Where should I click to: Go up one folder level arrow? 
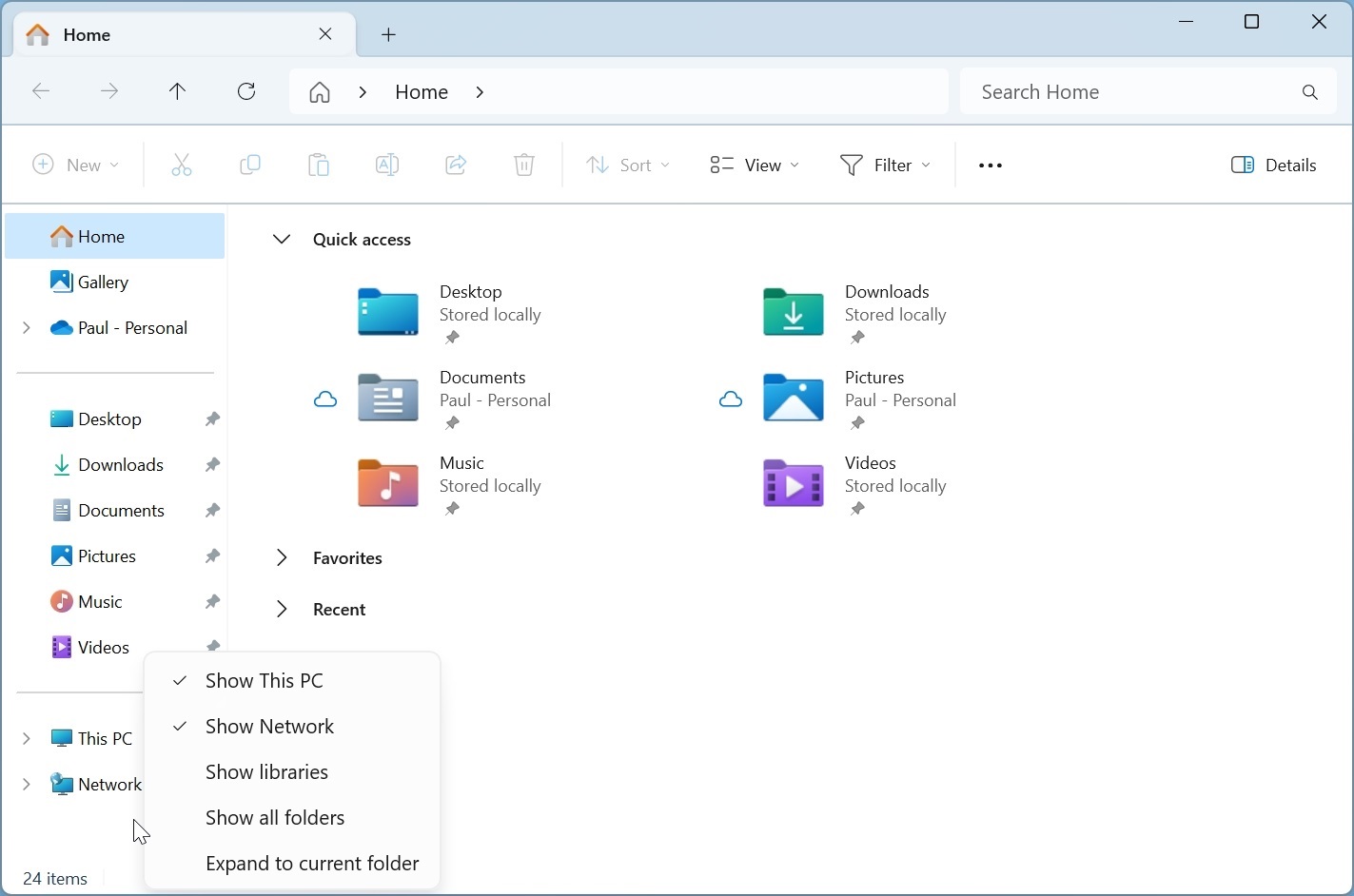tap(177, 92)
